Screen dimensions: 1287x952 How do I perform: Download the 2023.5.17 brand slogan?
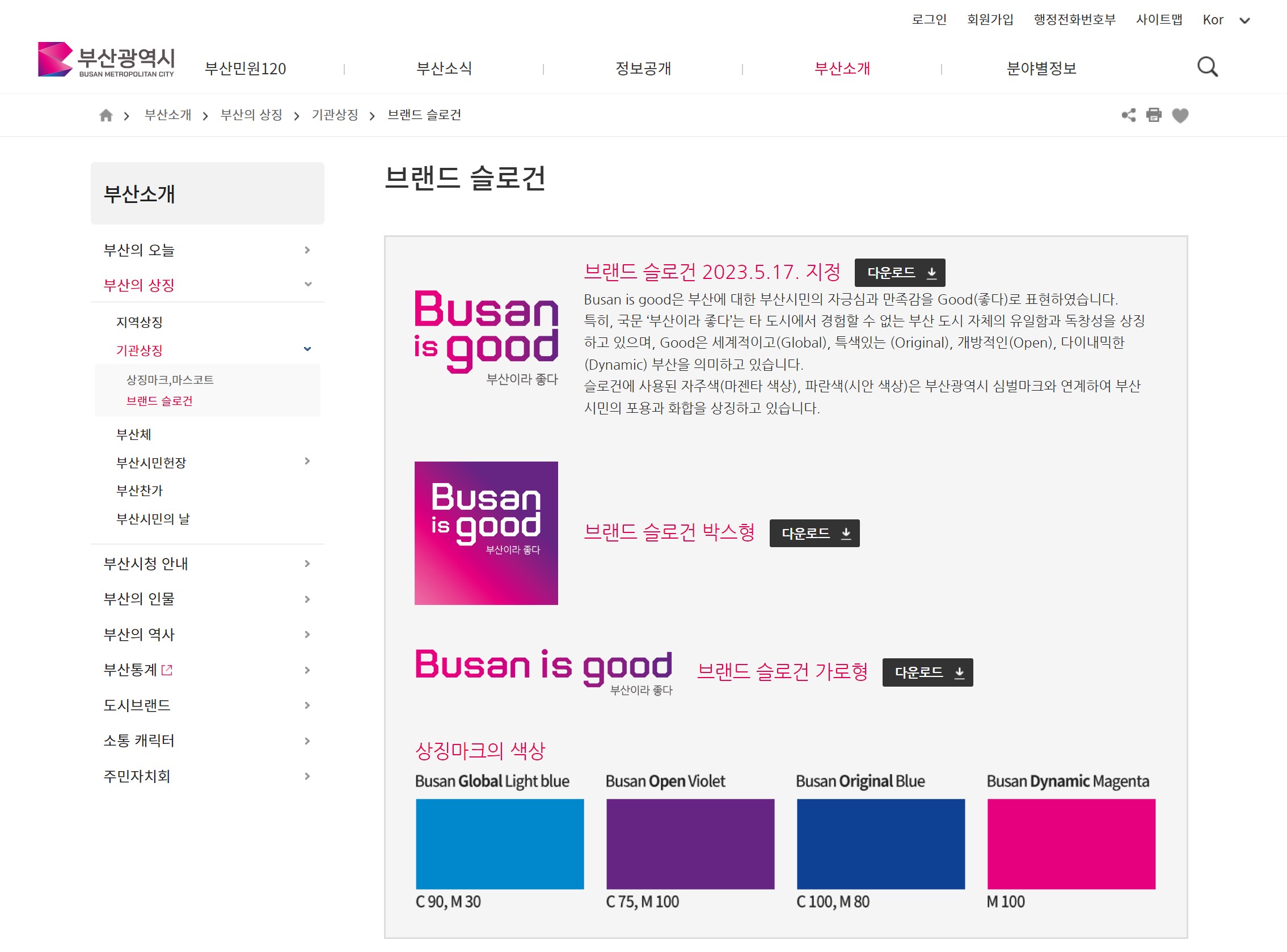899,273
